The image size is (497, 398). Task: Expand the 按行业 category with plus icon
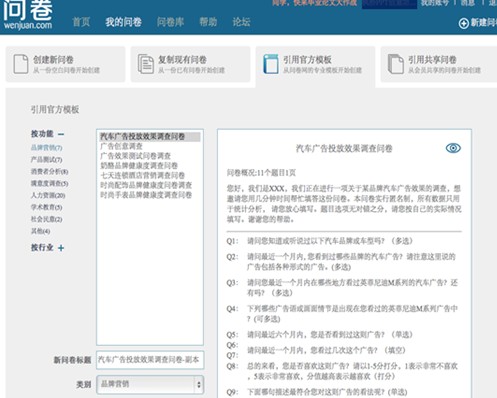click(61, 248)
